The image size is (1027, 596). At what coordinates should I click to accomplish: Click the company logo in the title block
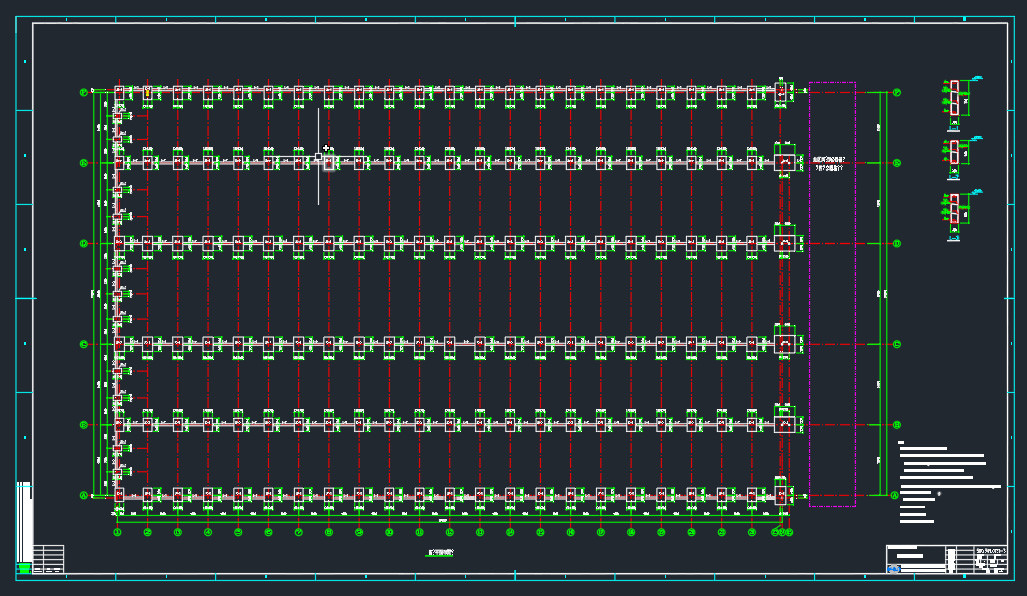(894, 569)
